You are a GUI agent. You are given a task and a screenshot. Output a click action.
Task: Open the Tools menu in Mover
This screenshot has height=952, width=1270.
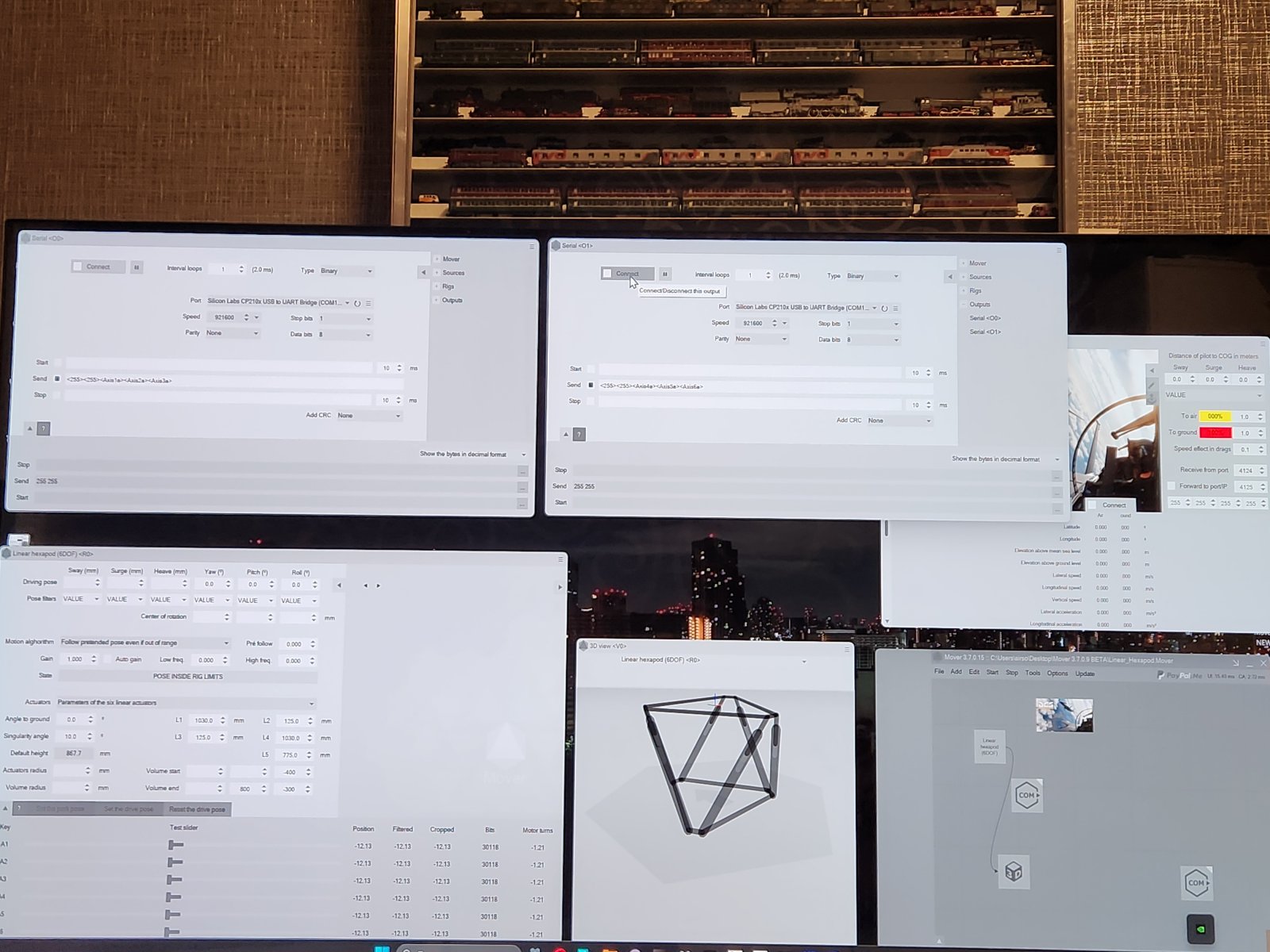tap(1033, 674)
